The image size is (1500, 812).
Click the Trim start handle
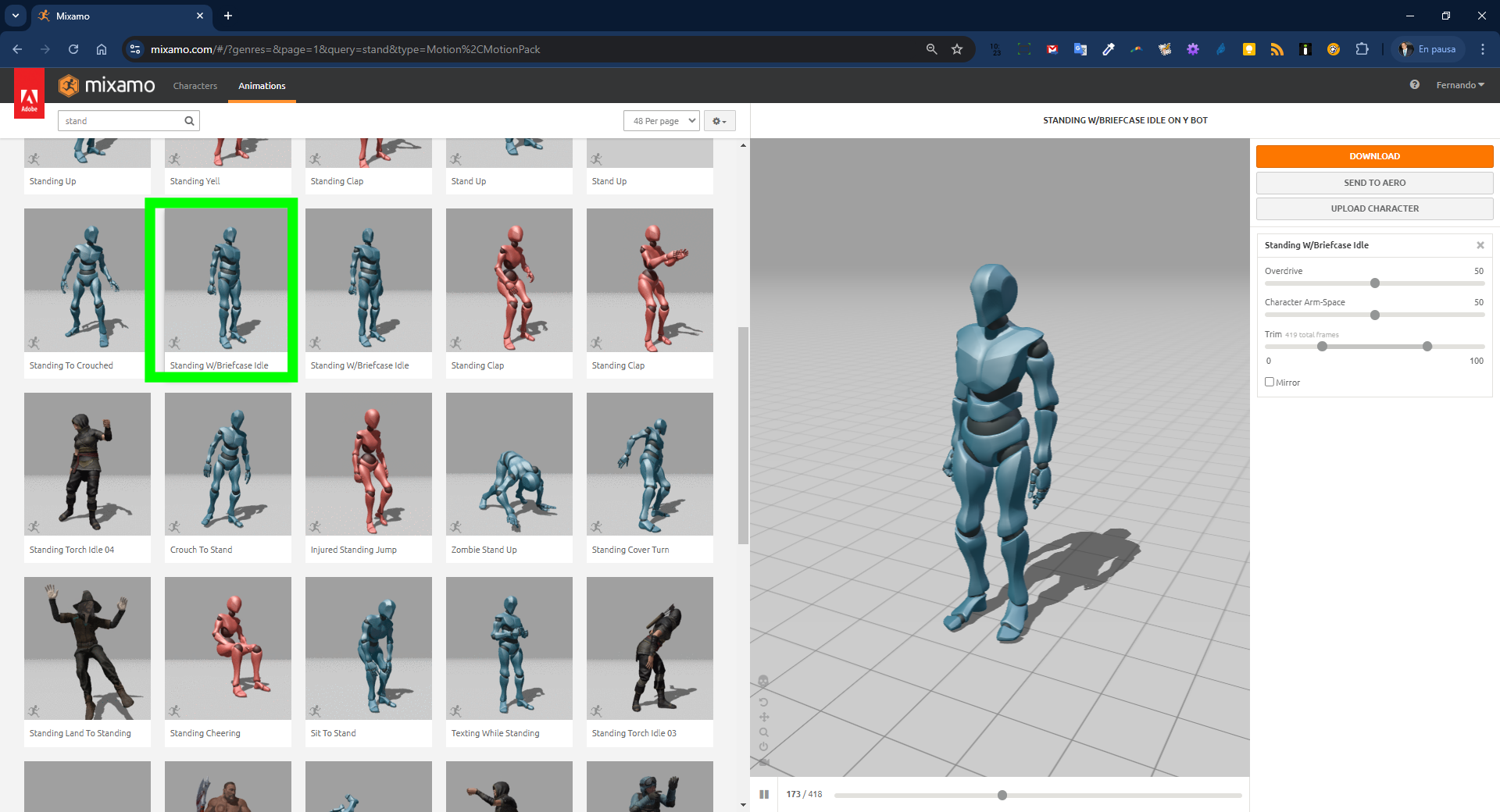point(1322,346)
